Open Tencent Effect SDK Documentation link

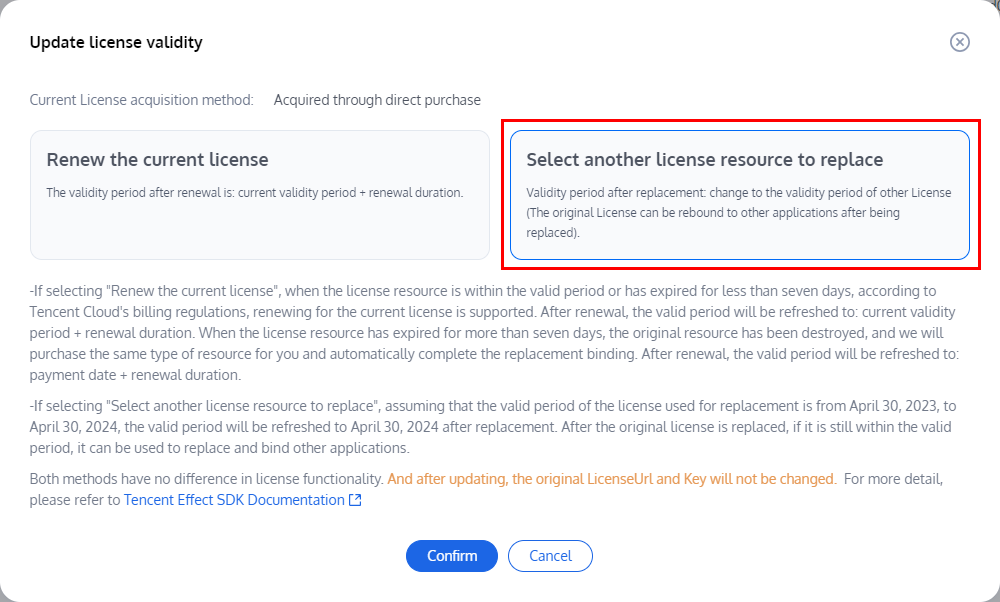click(x=234, y=500)
